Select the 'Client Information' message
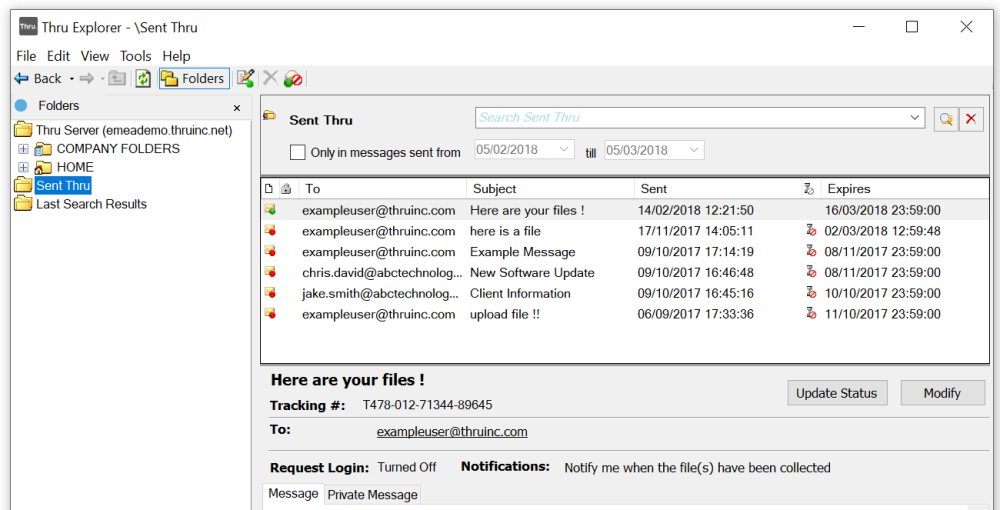 coord(625,293)
